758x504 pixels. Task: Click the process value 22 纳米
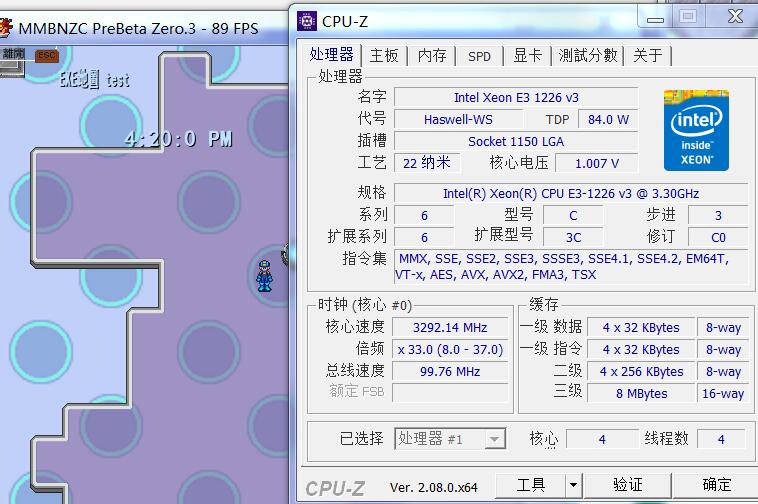[427, 163]
